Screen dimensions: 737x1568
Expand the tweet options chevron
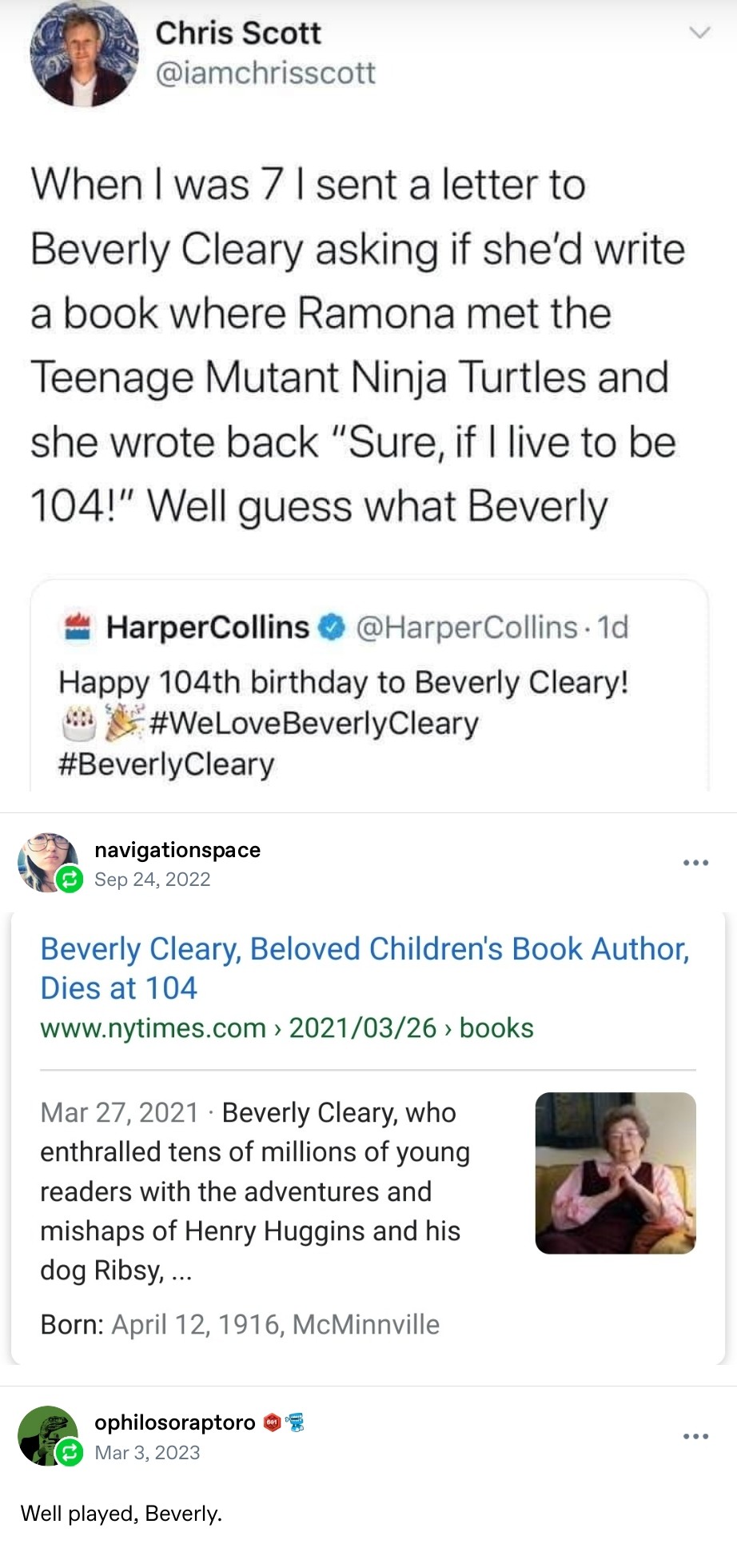pyautogui.click(x=699, y=34)
